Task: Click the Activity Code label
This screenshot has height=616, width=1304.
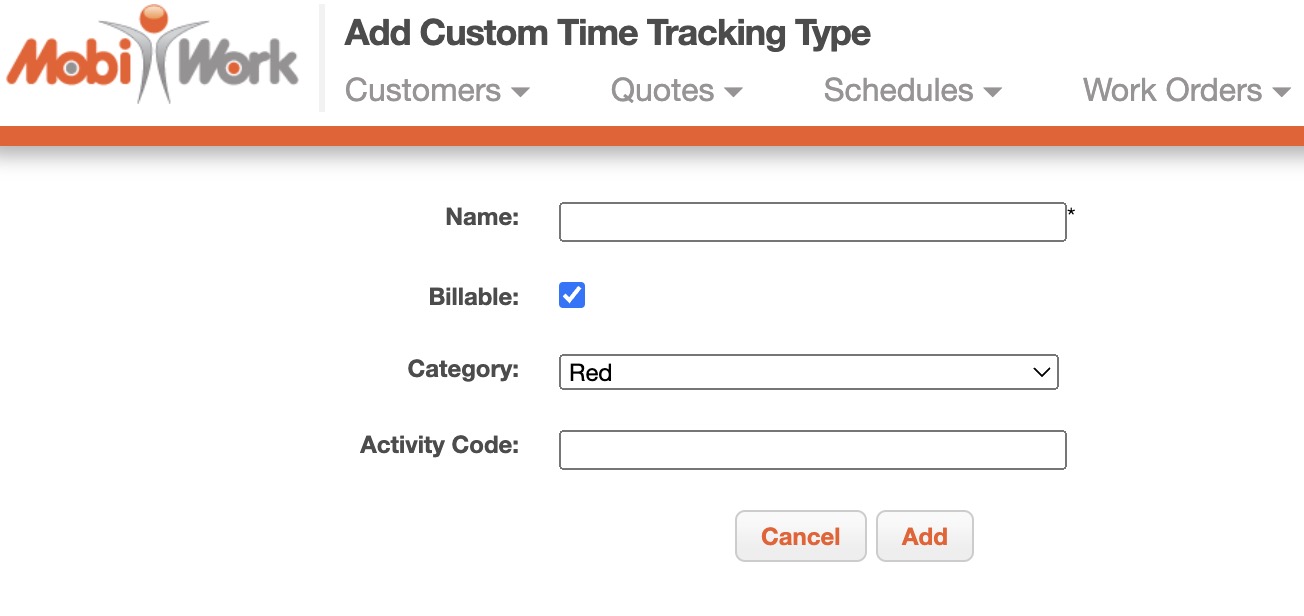Action: [439, 445]
